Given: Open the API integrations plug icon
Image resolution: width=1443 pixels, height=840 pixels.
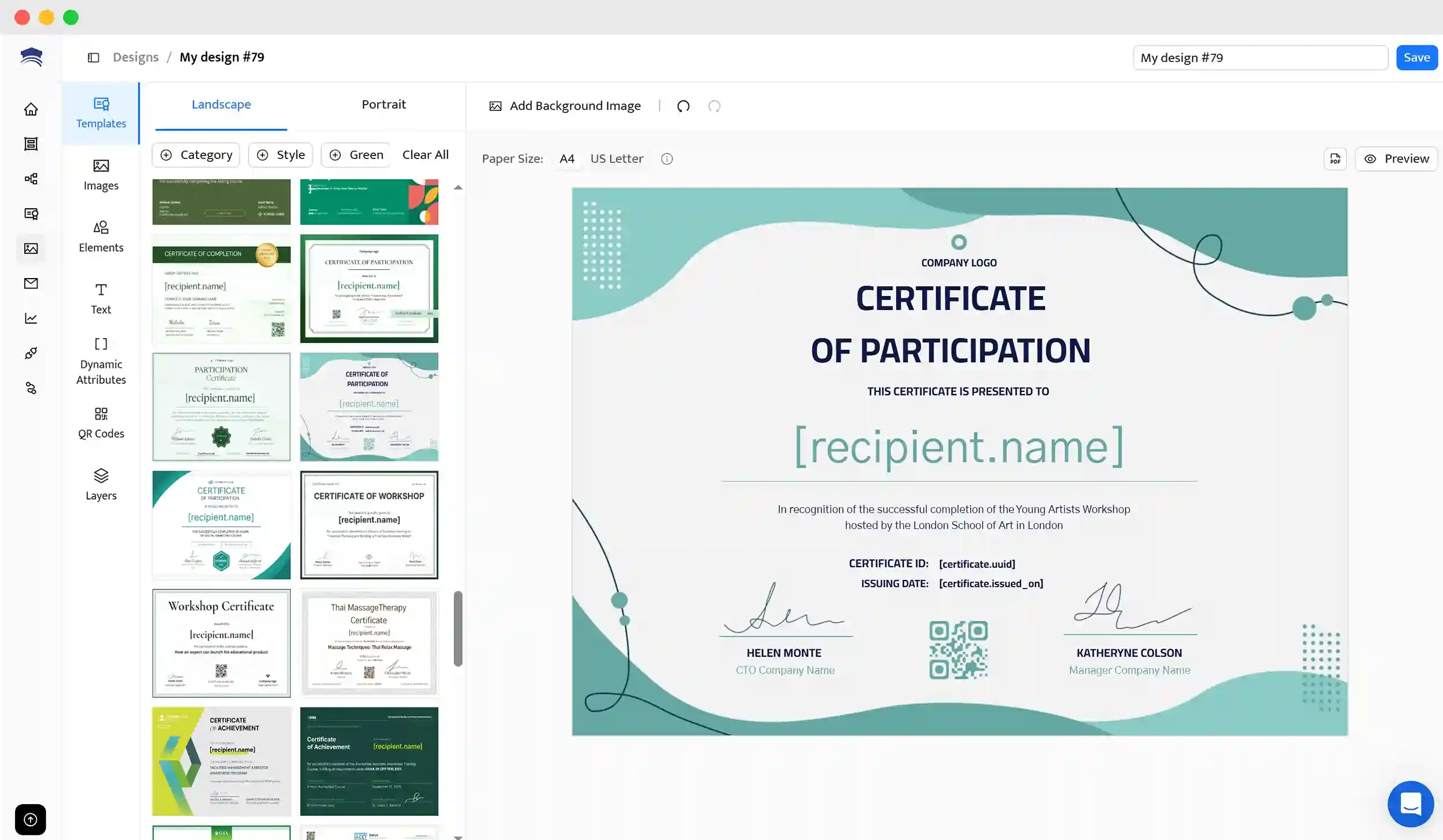Looking at the screenshot, I should click(31, 353).
